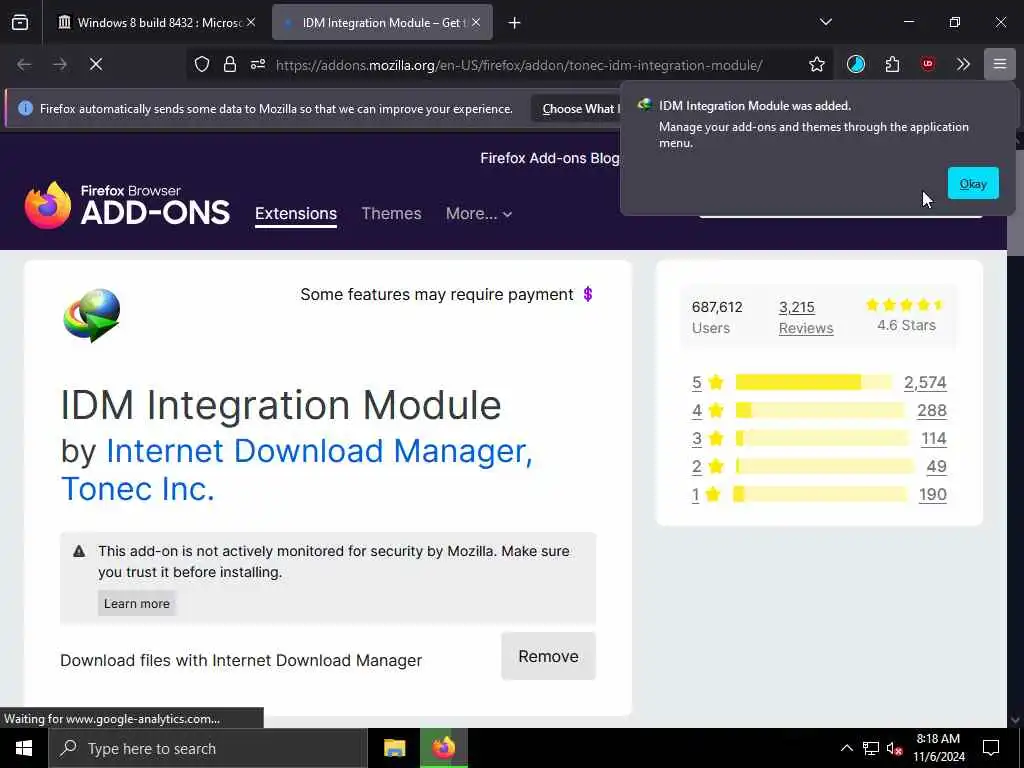Open the 190 one-star reviews count
1024x768 pixels.
pyautogui.click(x=933, y=494)
